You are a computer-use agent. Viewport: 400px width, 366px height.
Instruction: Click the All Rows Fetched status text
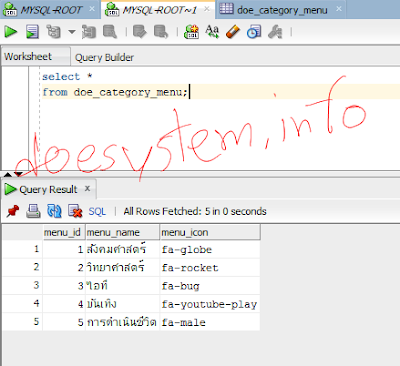pyautogui.click(x=195, y=211)
